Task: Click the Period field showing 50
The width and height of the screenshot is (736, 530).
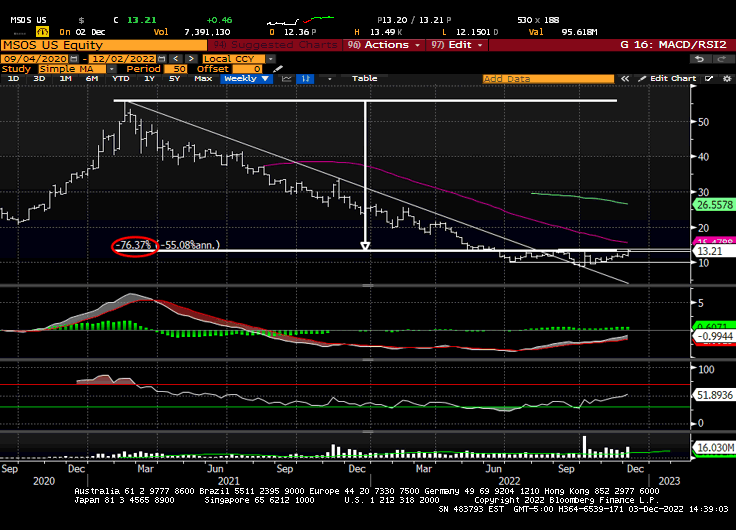Action: click(176, 69)
